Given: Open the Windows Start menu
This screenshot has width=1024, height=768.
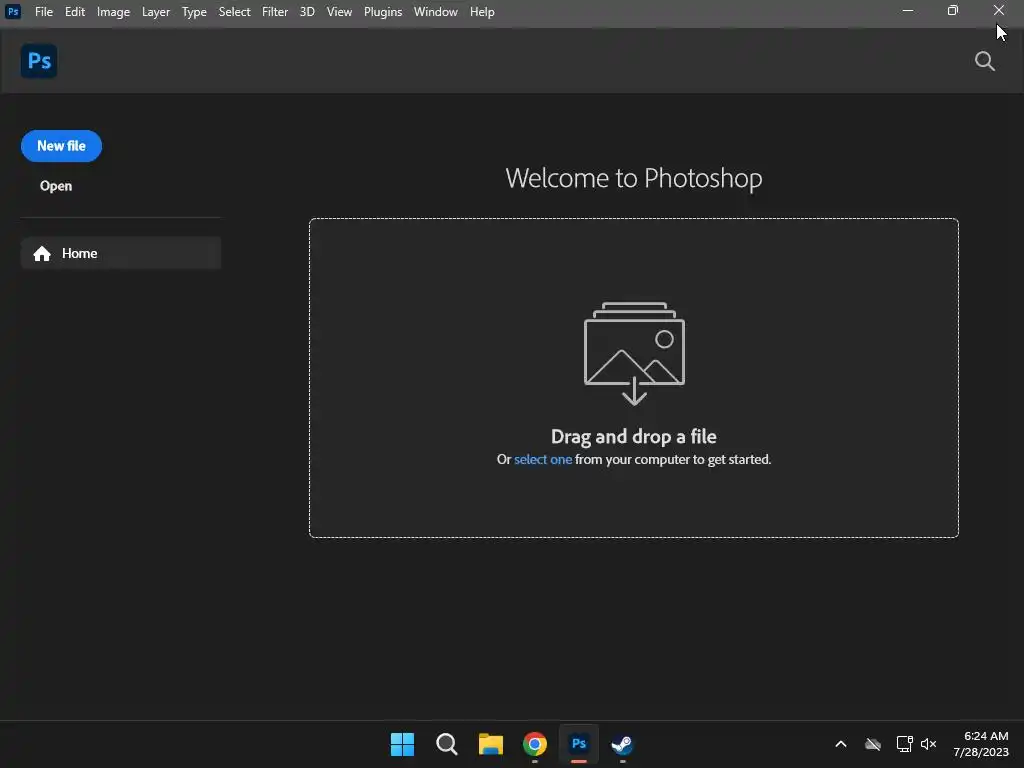Looking at the screenshot, I should tap(402, 744).
